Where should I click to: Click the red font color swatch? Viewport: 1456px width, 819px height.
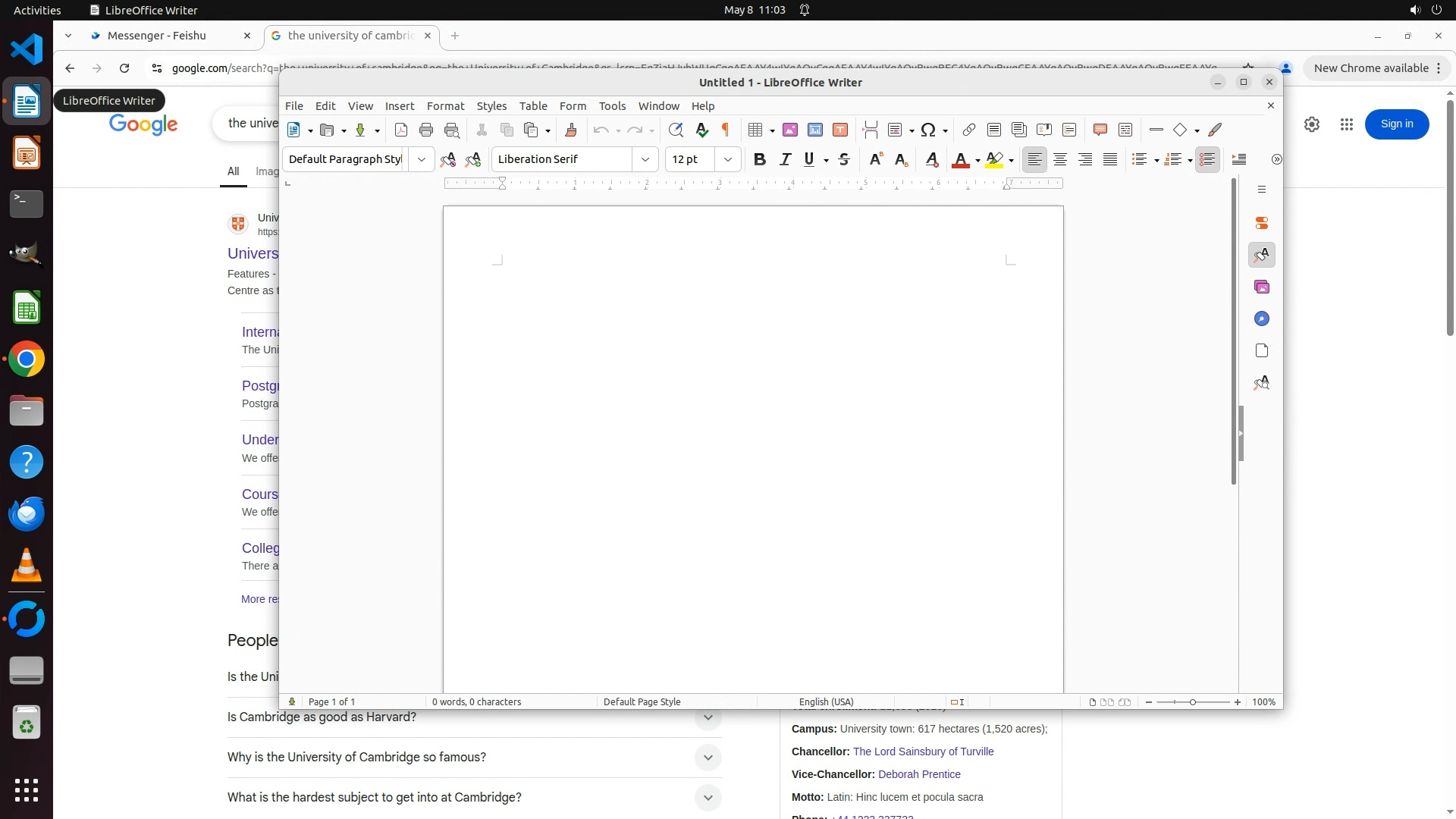coord(960,159)
